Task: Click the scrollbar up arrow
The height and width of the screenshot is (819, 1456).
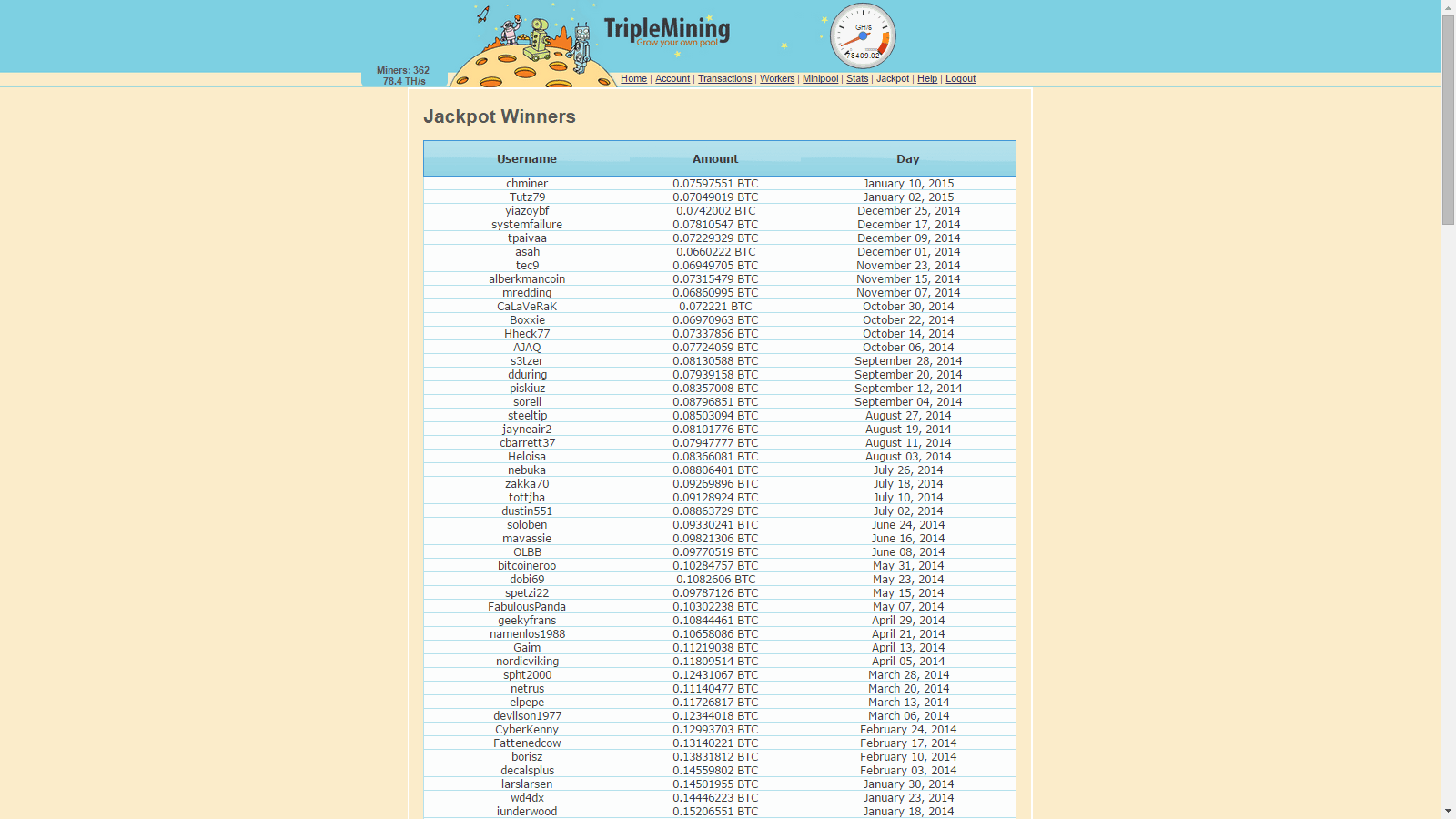Action: click(1449, 7)
